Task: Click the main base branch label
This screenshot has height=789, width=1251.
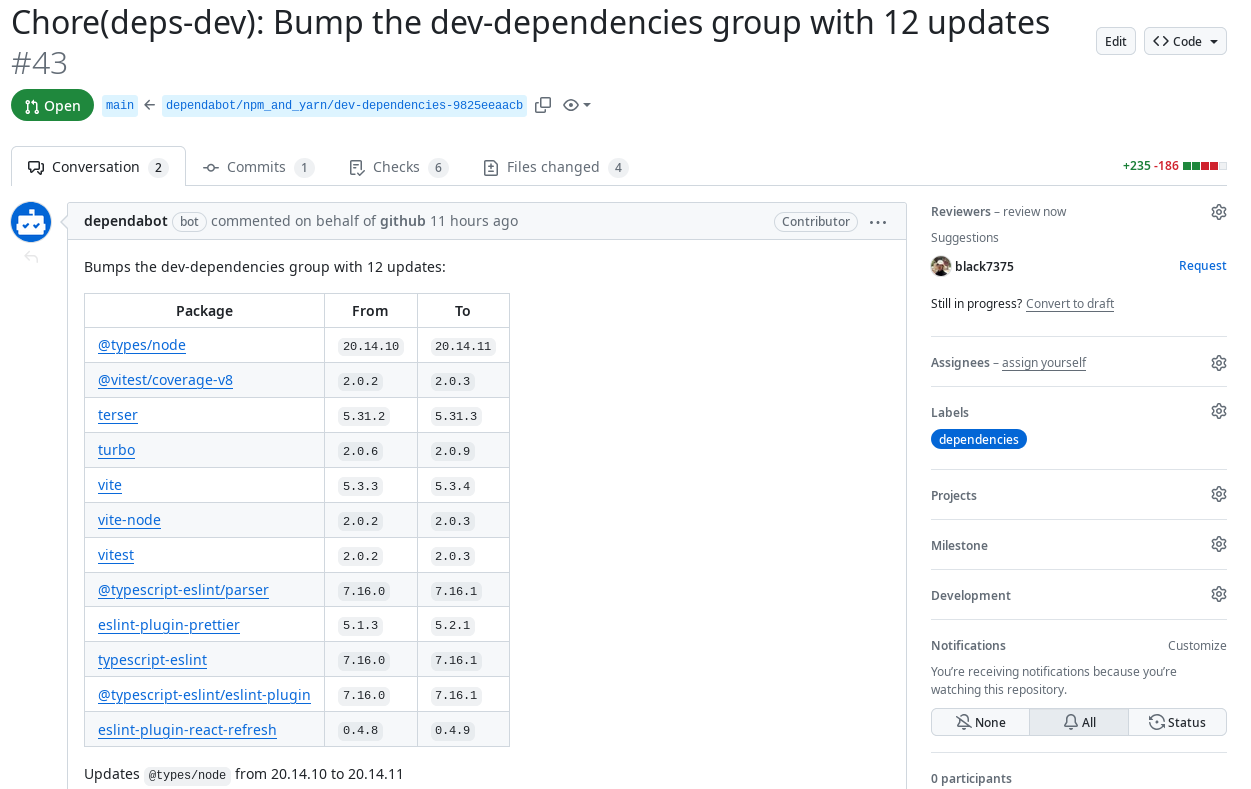Action: [x=120, y=105]
